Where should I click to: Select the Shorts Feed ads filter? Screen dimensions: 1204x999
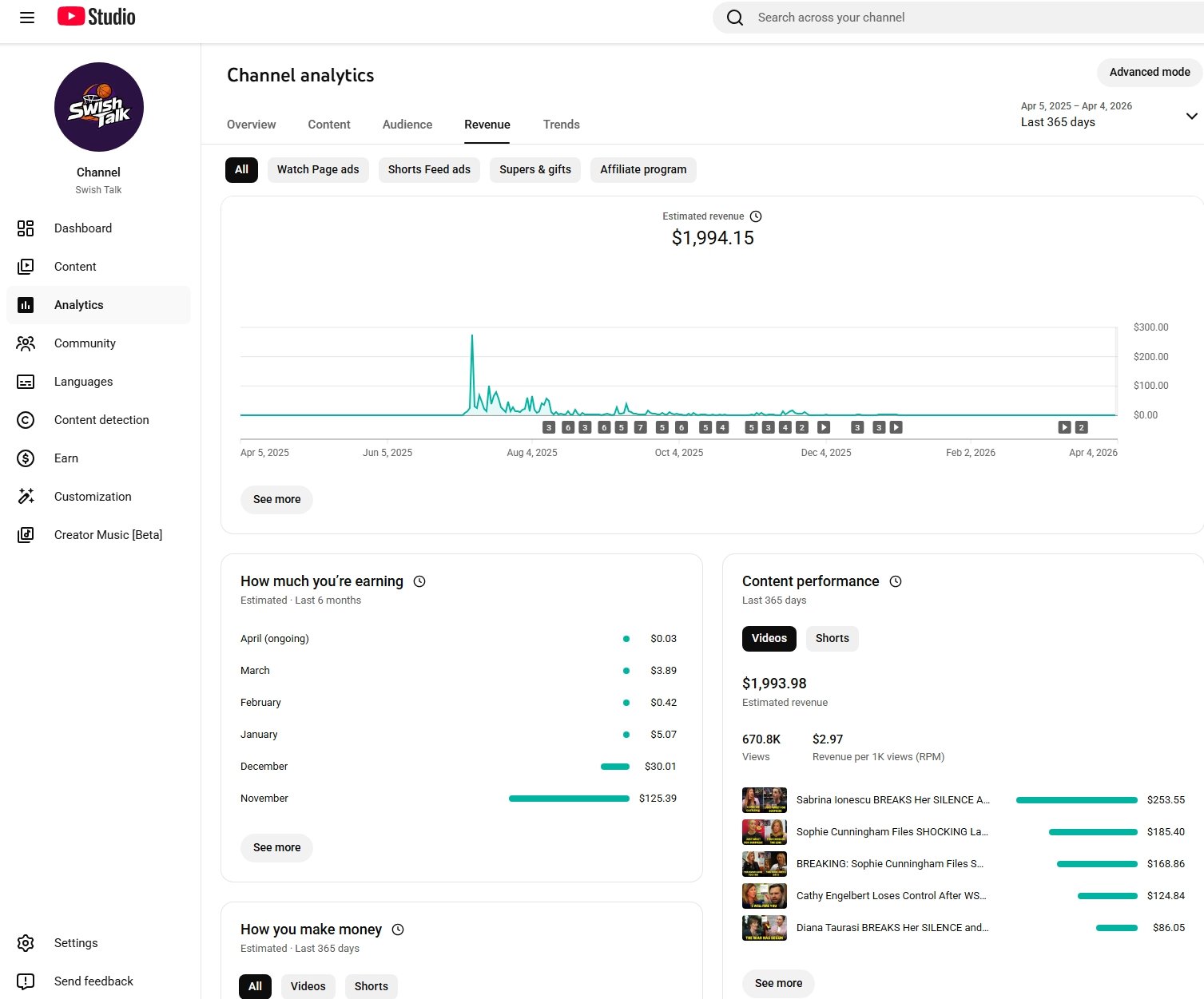[429, 169]
